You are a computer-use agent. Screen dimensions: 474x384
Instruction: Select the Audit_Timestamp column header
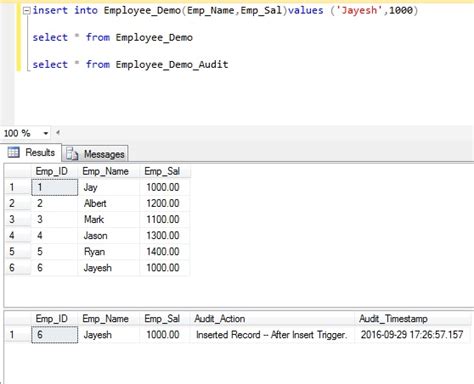[x=413, y=319]
